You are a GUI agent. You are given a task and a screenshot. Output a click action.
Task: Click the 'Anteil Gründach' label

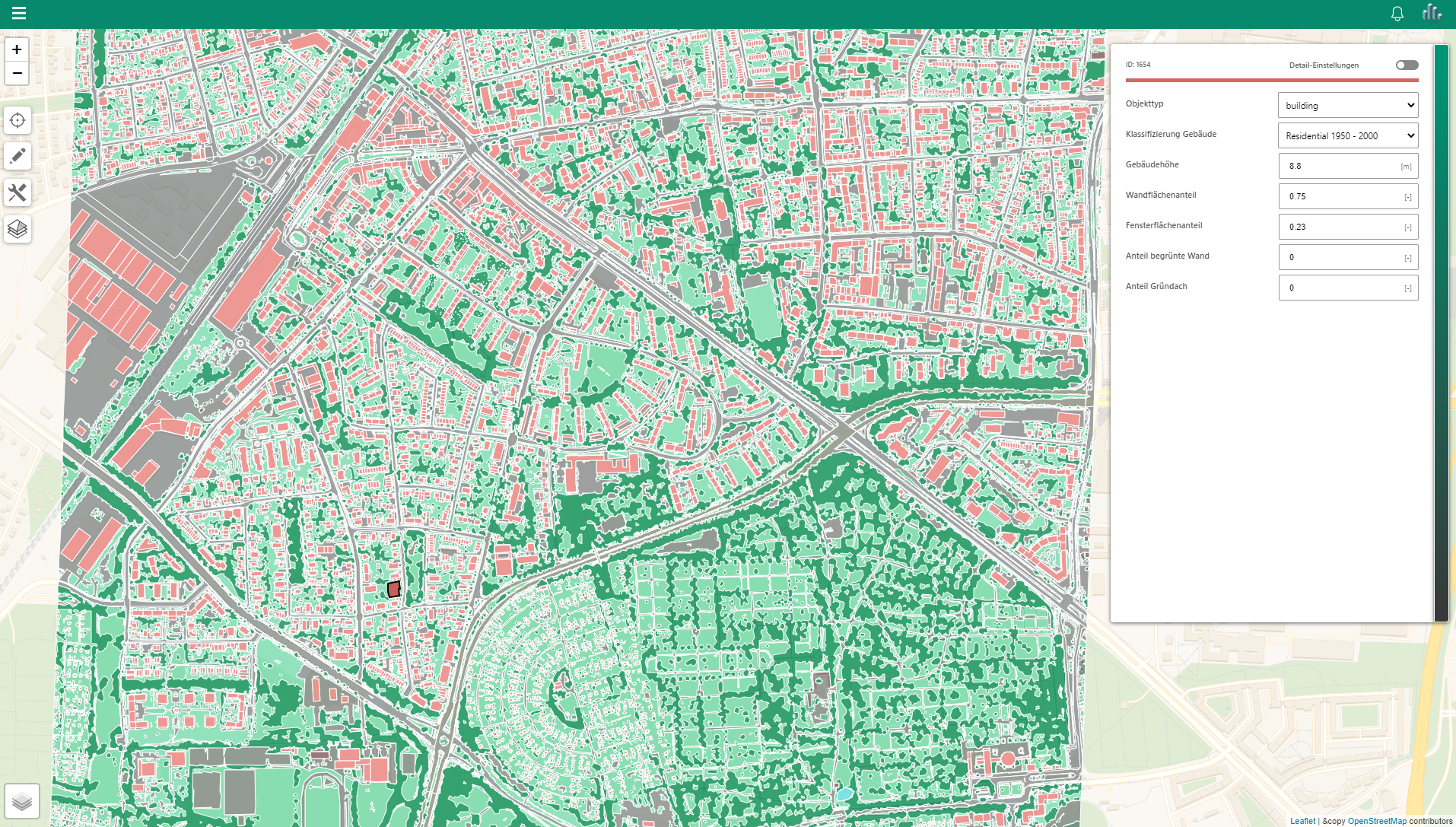click(1156, 286)
